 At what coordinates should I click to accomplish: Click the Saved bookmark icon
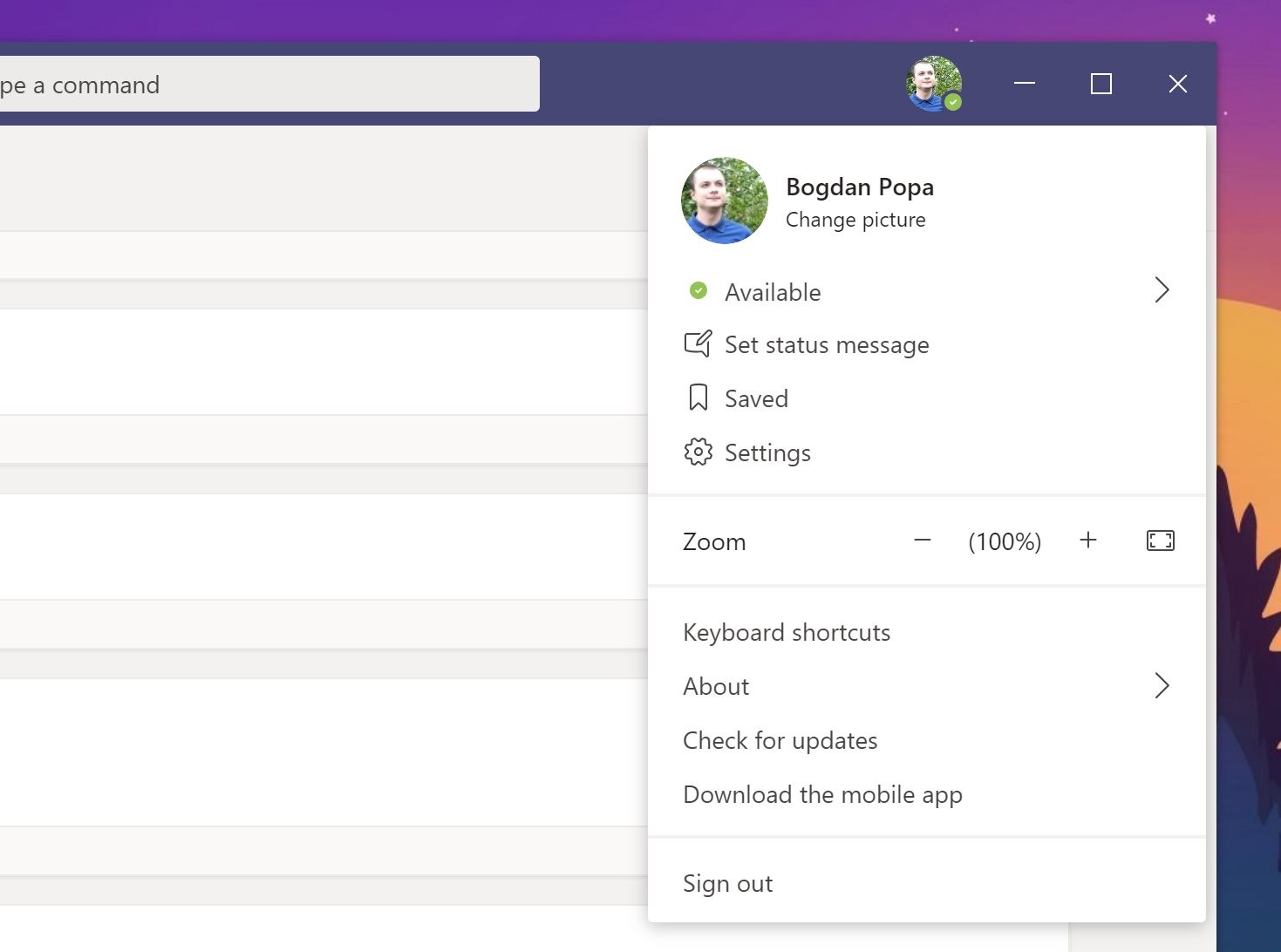point(698,398)
